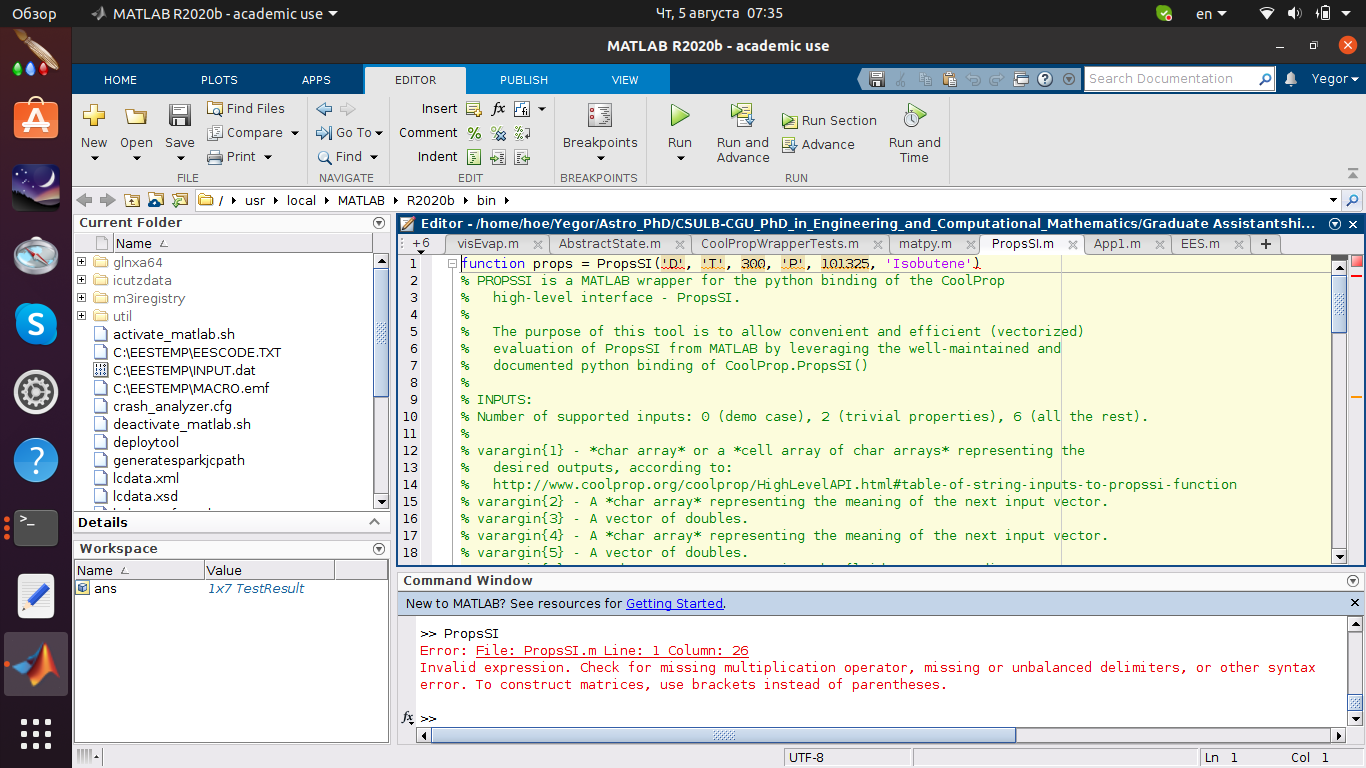
Task: Click the PropsSI.m error location link
Action: point(611,651)
